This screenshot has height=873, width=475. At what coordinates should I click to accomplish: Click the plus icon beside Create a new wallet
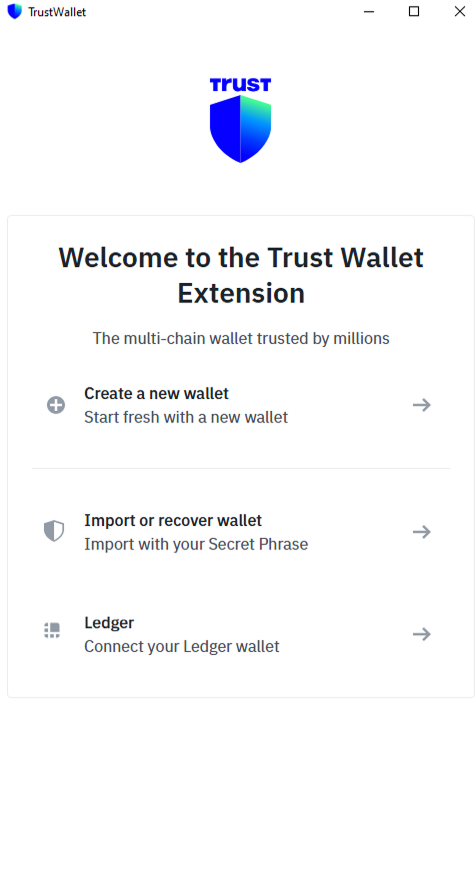coord(56,405)
